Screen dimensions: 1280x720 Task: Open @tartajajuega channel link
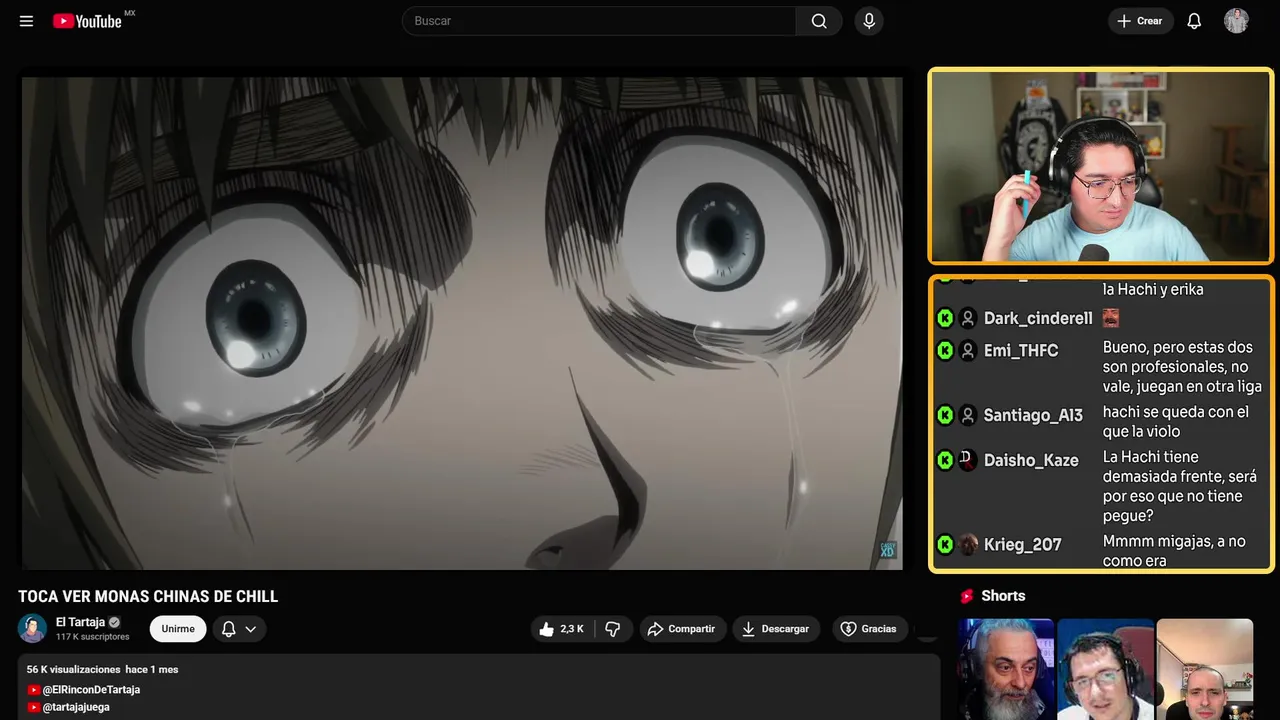tap(76, 707)
